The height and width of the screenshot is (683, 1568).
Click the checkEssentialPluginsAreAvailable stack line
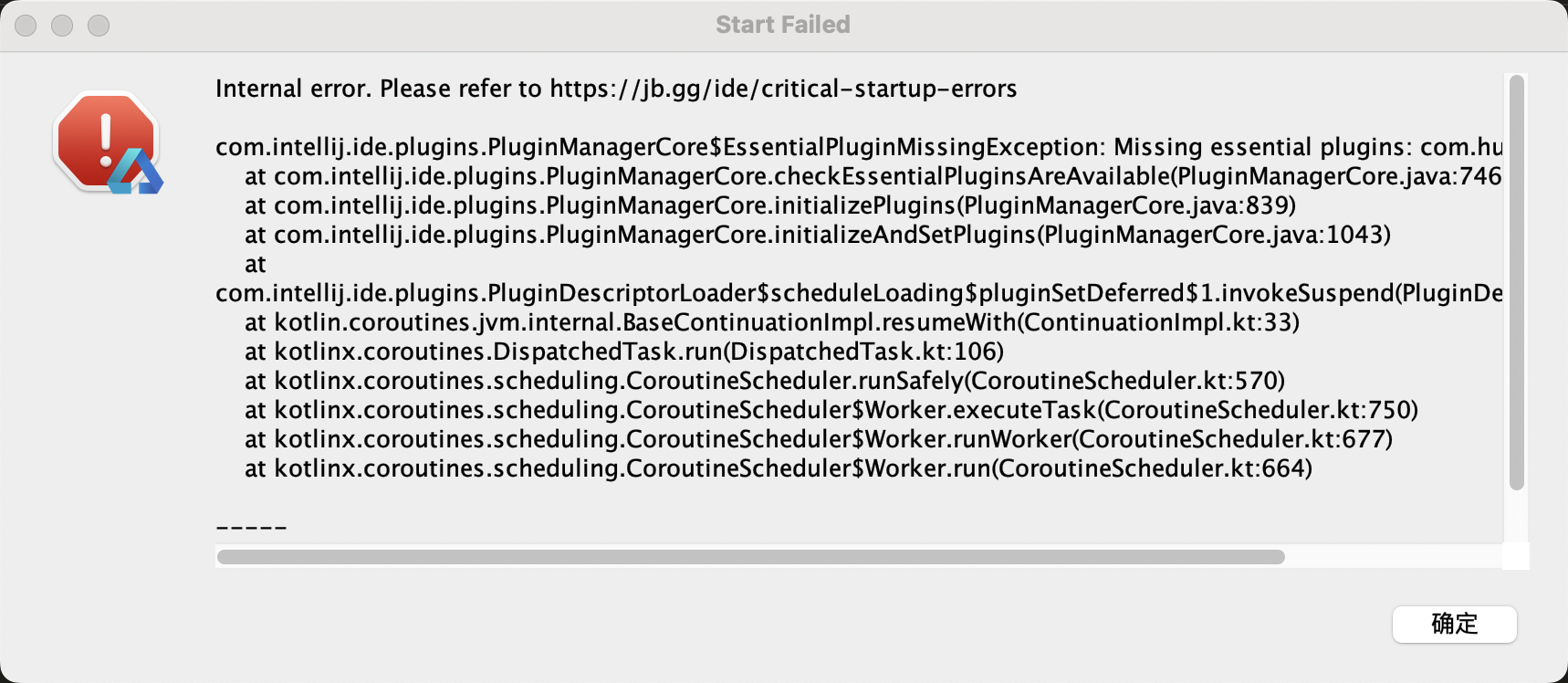pyautogui.click(x=873, y=176)
